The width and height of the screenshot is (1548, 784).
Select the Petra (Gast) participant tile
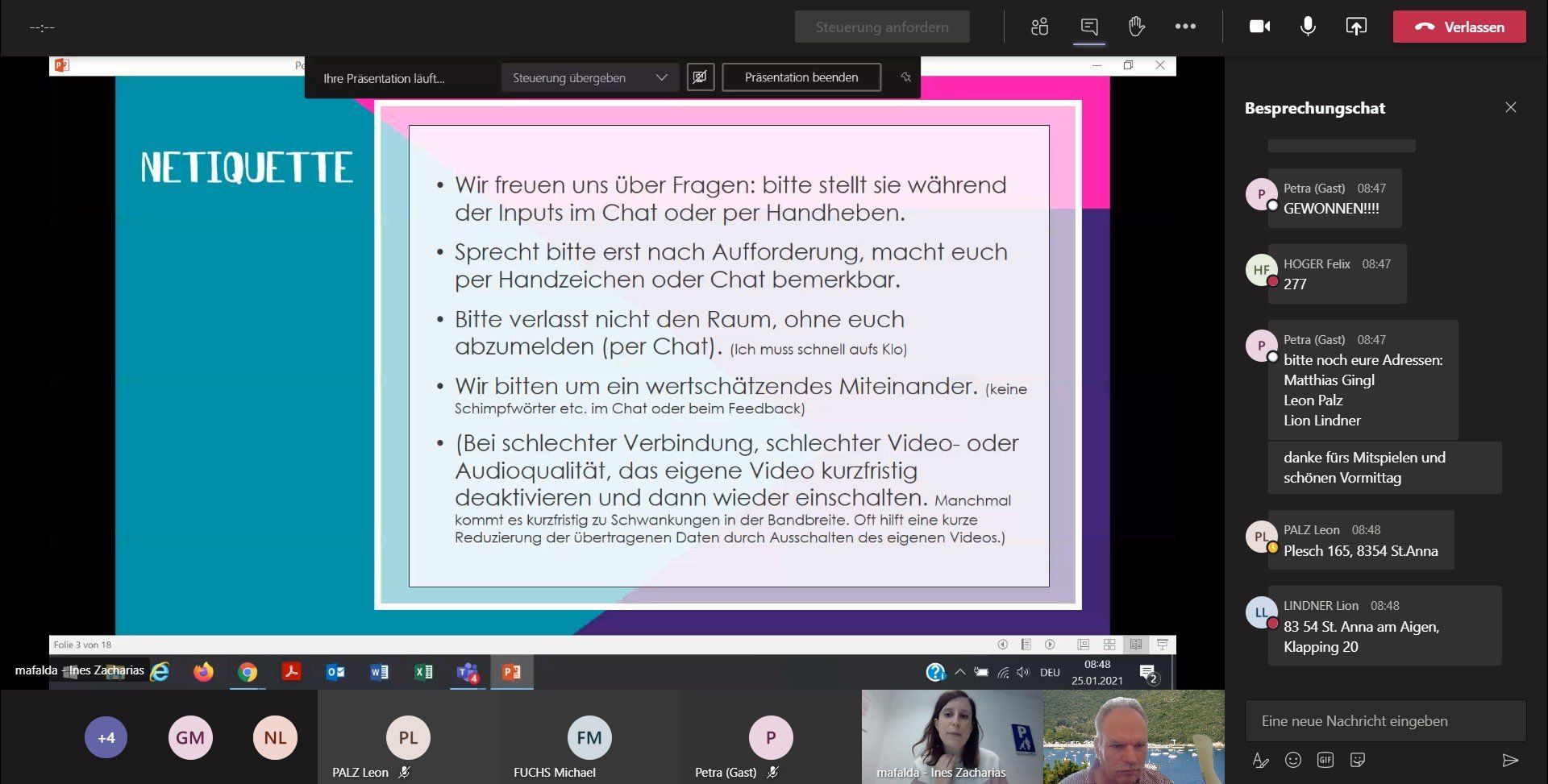pyautogui.click(x=771, y=737)
